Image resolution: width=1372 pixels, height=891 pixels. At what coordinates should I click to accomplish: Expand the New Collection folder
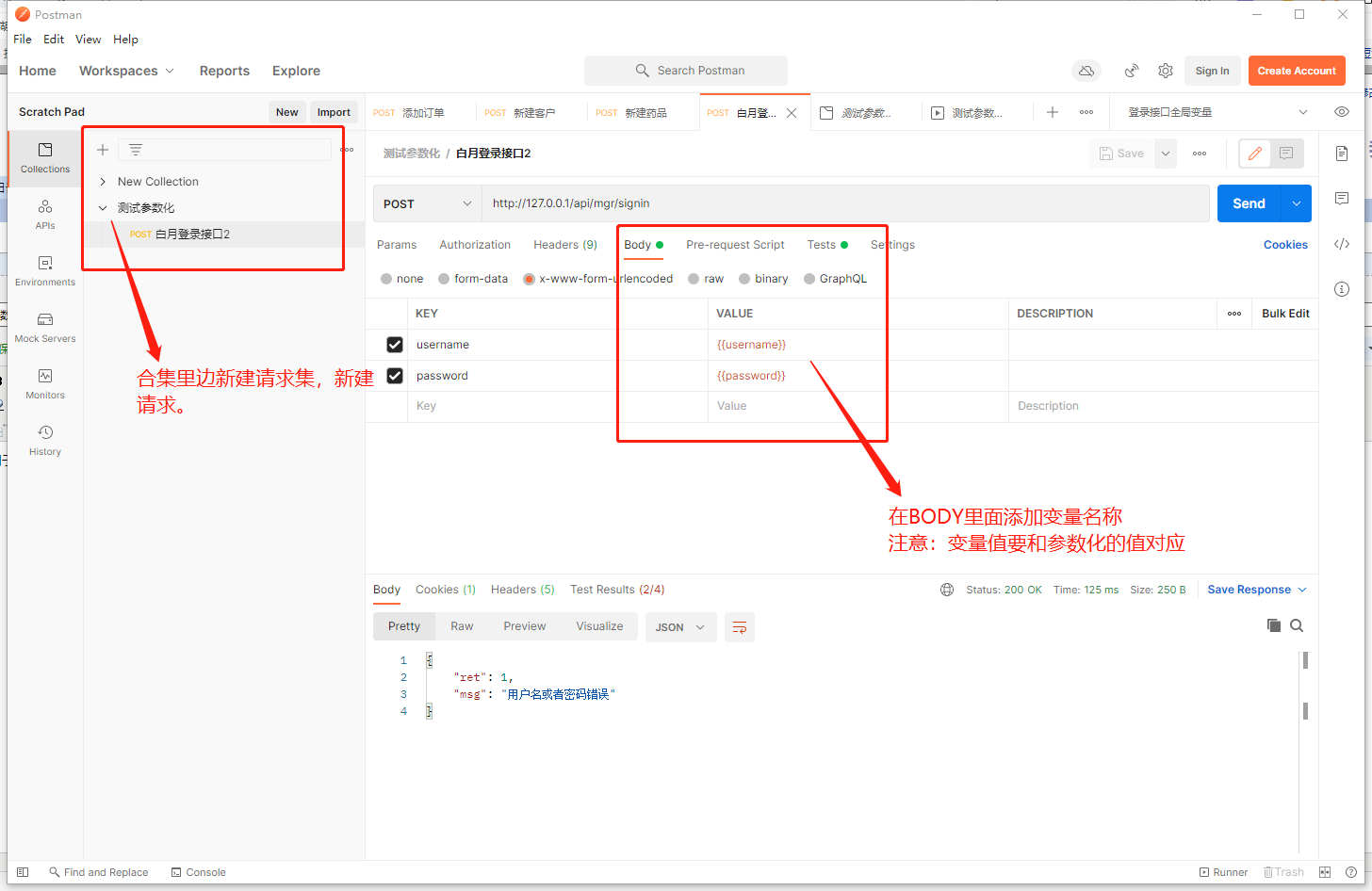(x=103, y=182)
